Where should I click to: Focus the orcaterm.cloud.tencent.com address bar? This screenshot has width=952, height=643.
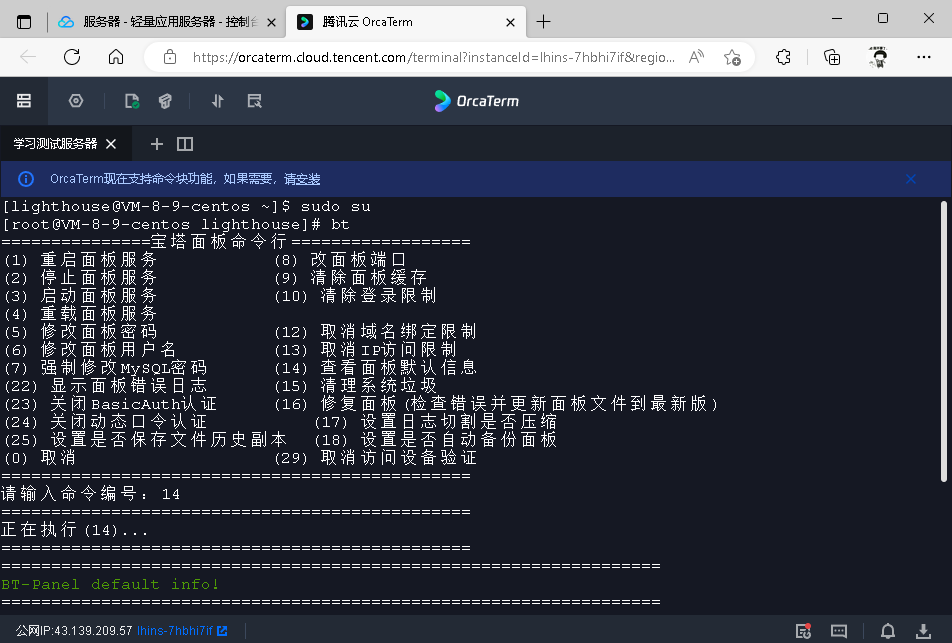434,57
